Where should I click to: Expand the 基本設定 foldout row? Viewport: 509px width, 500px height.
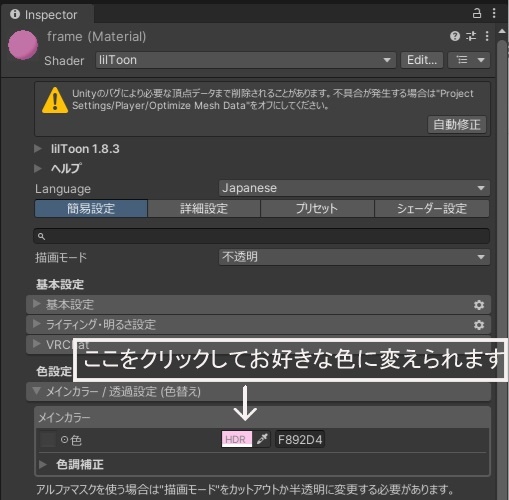pos(258,305)
